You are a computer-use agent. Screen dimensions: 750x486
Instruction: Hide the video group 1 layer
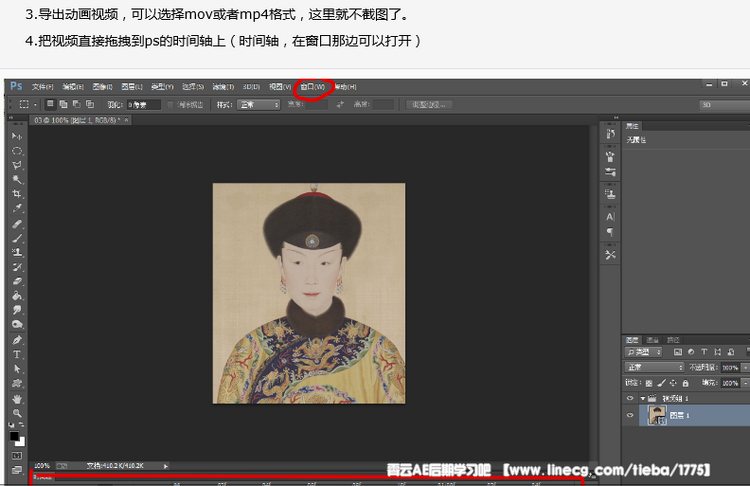pos(630,398)
